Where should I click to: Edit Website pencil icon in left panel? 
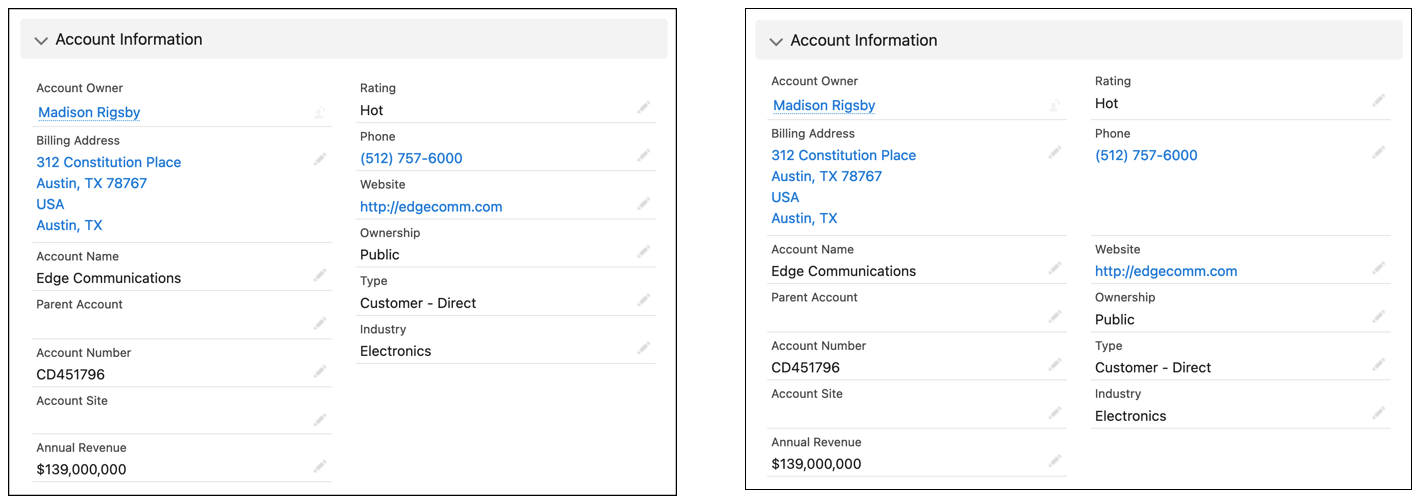point(644,203)
